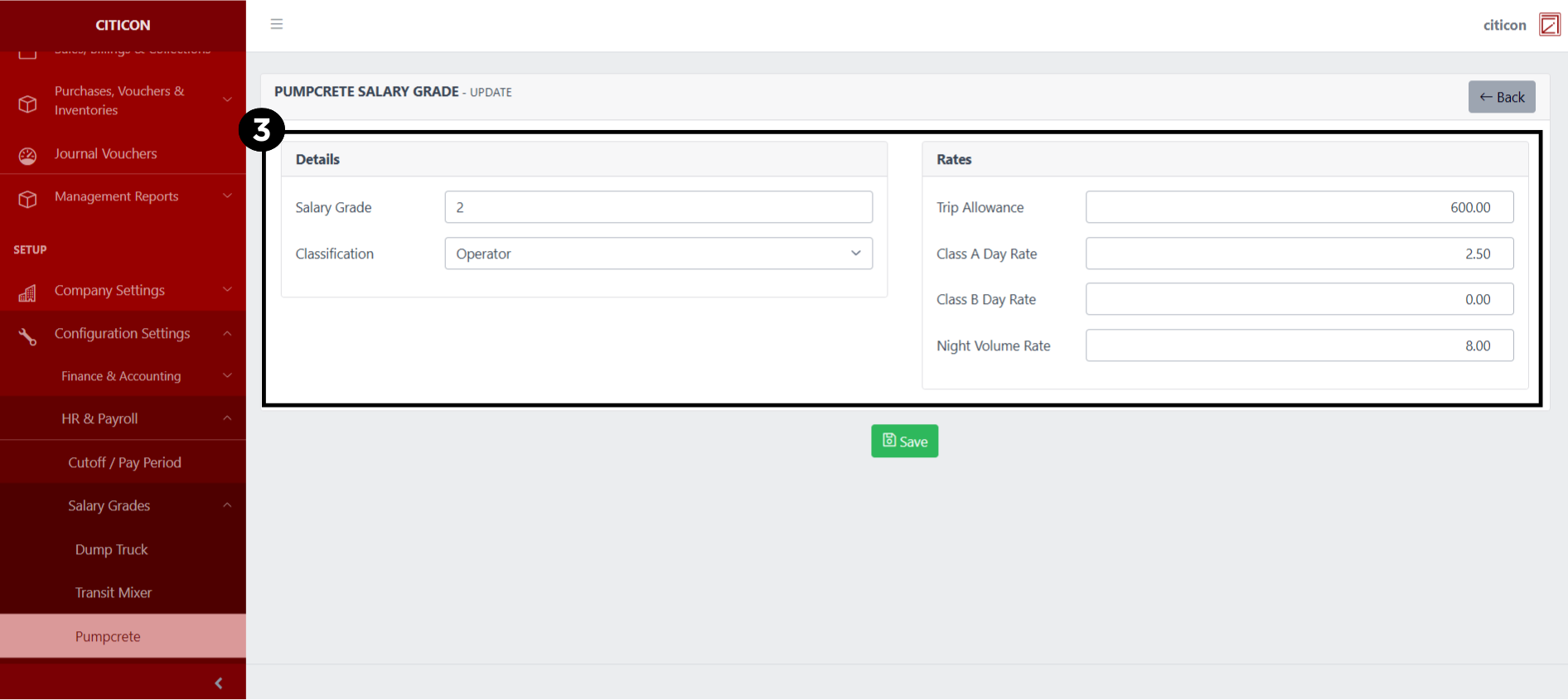Image resolution: width=1568 pixels, height=700 pixels.
Task: Open Dump Truck salary grades
Action: (x=112, y=550)
